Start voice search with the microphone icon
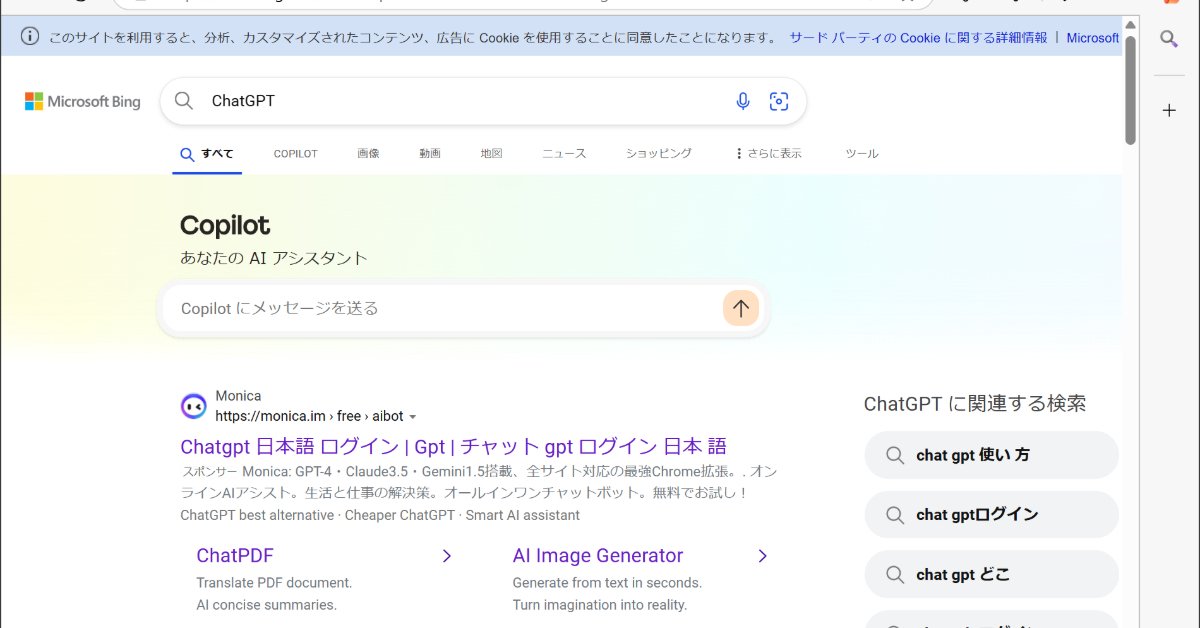Viewport: 1200px width, 628px height. click(742, 101)
